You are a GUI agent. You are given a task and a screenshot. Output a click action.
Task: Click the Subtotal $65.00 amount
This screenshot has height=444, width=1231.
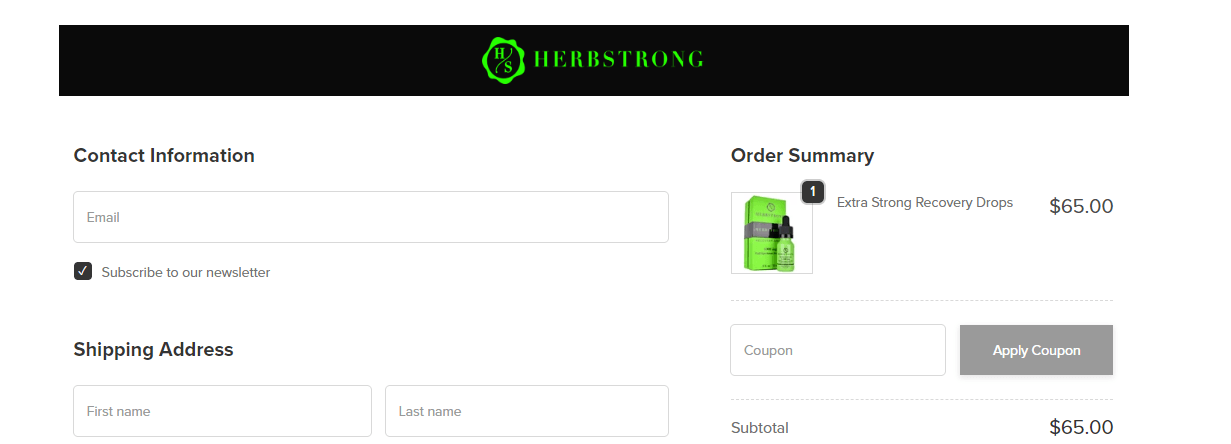[1081, 428]
